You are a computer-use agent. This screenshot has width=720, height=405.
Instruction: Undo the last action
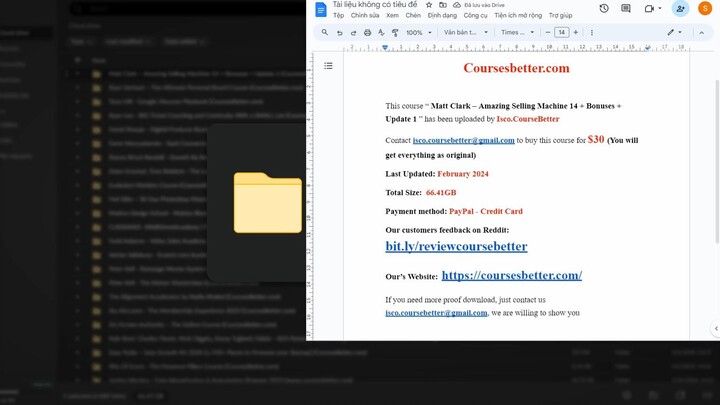[x=339, y=33]
